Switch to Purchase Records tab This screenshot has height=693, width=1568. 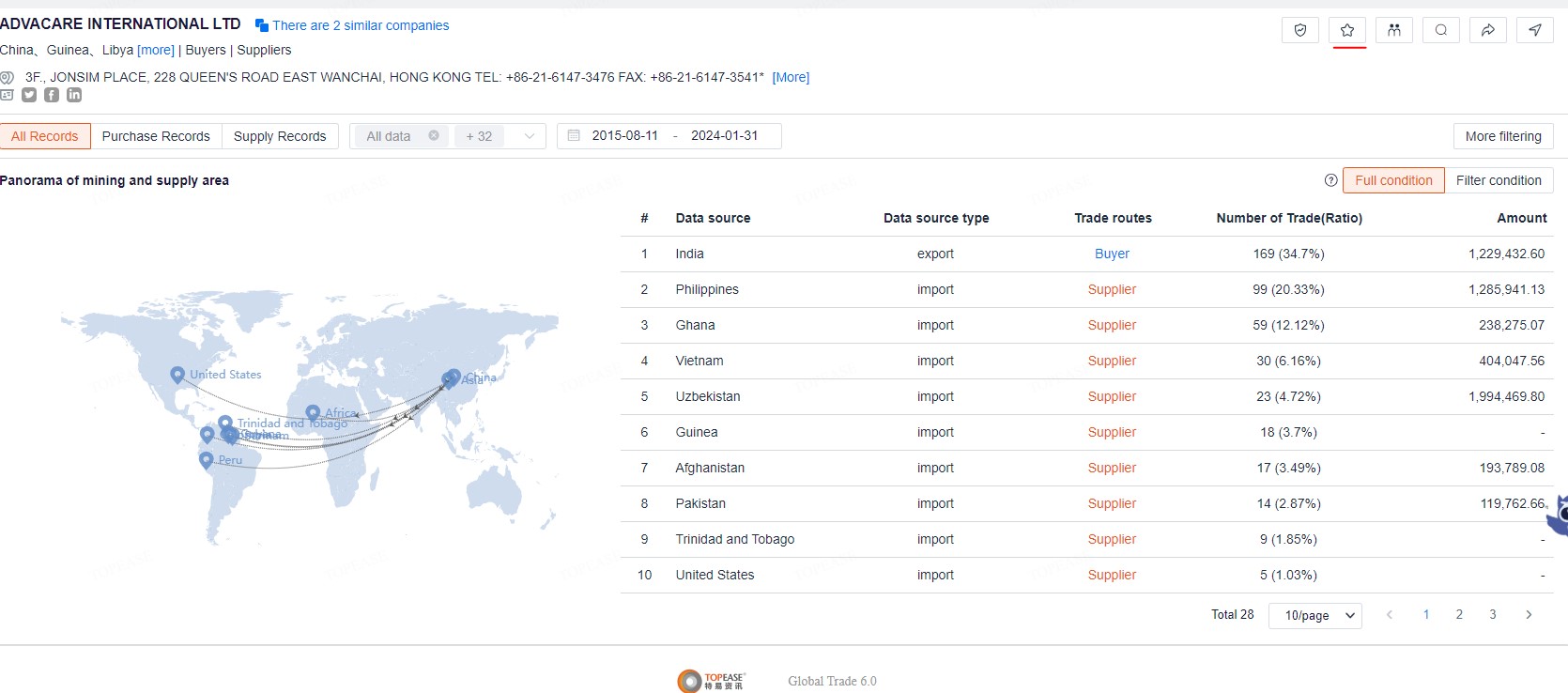(x=156, y=136)
